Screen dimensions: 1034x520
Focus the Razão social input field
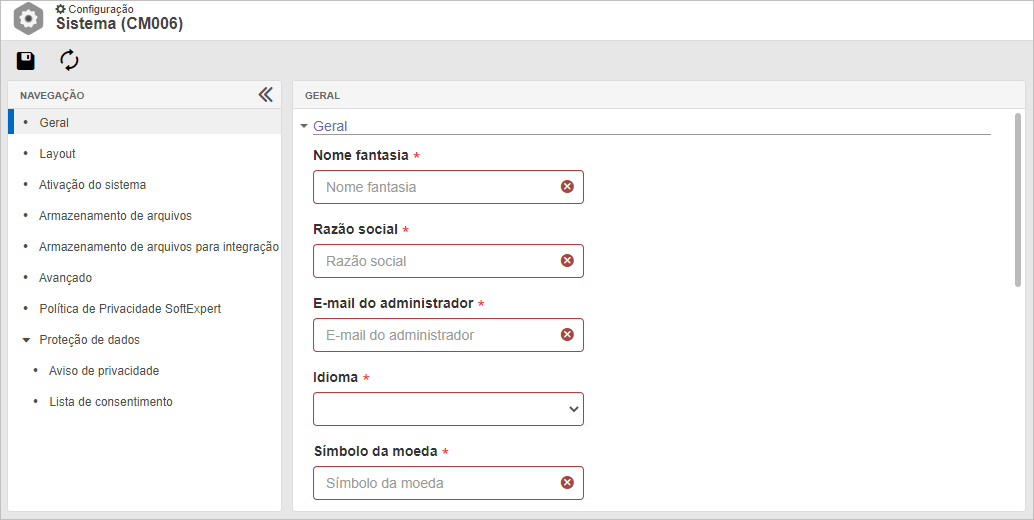click(x=448, y=260)
